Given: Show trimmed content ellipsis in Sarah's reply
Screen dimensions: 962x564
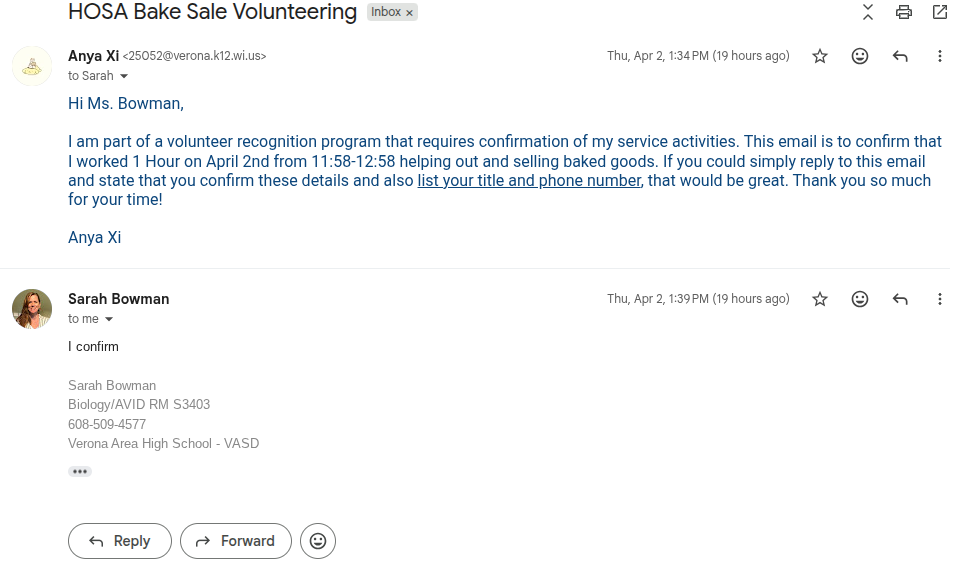Looking at the screenshot, I should (x=80, y=471).
